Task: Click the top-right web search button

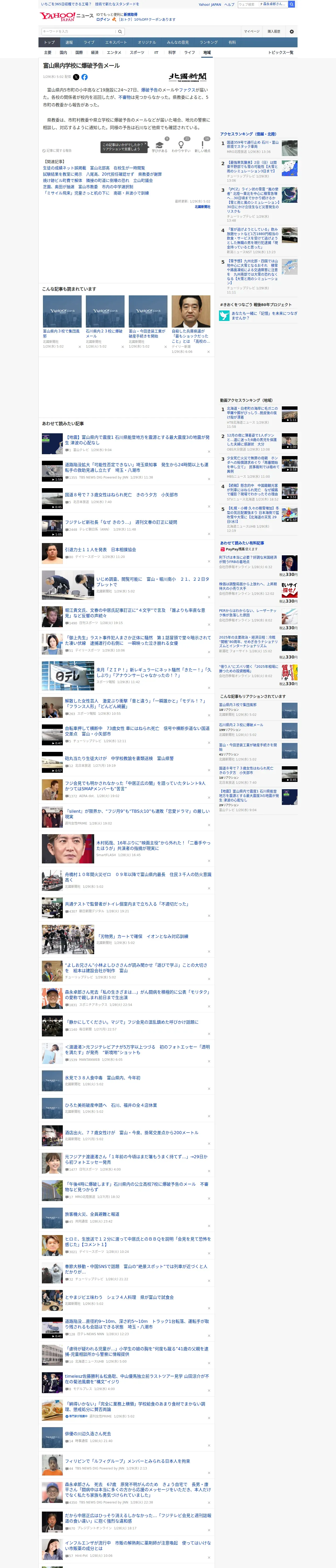Action: (292, 4)
